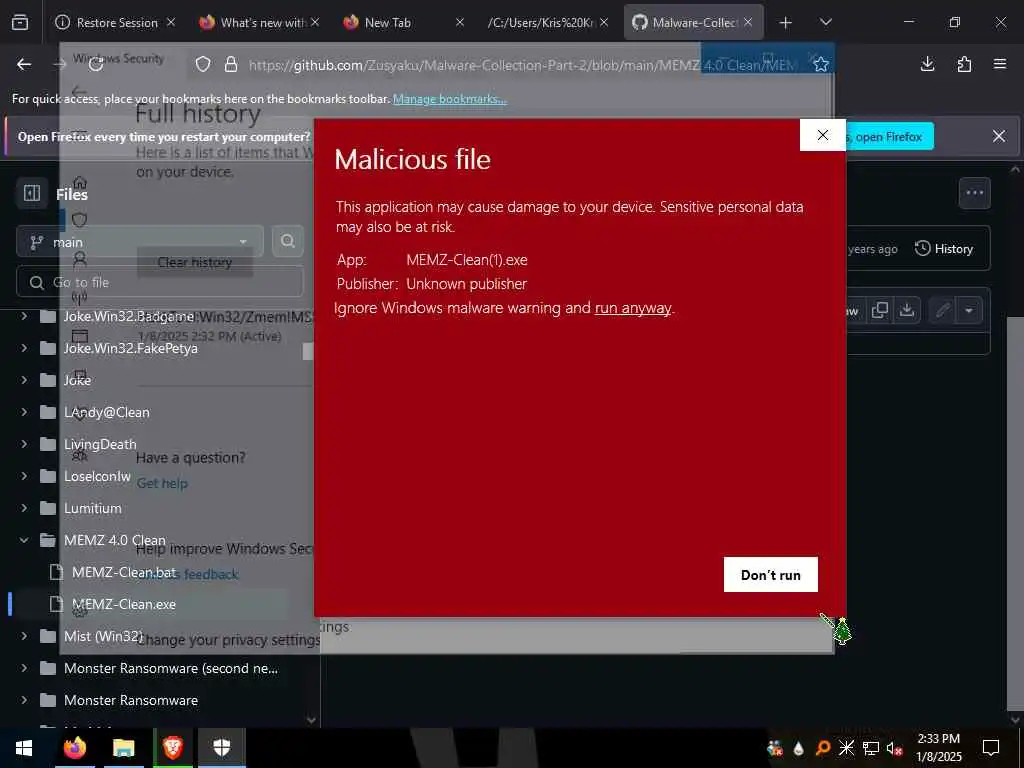Dismiss the open Firefox notification bar
This screenshot has height=768, width=1024.
(999, 136)
